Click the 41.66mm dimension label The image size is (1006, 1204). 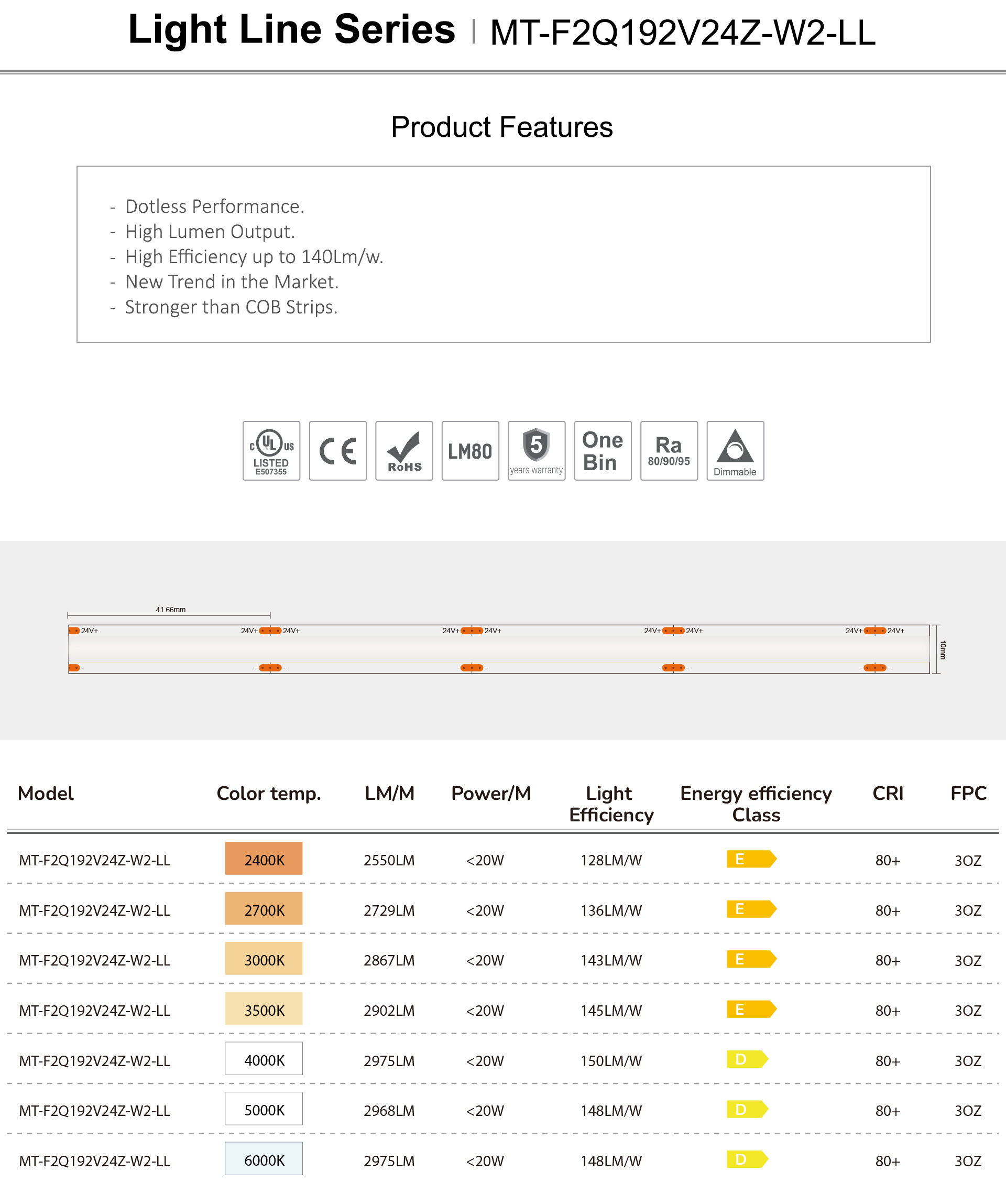point(170,610)
